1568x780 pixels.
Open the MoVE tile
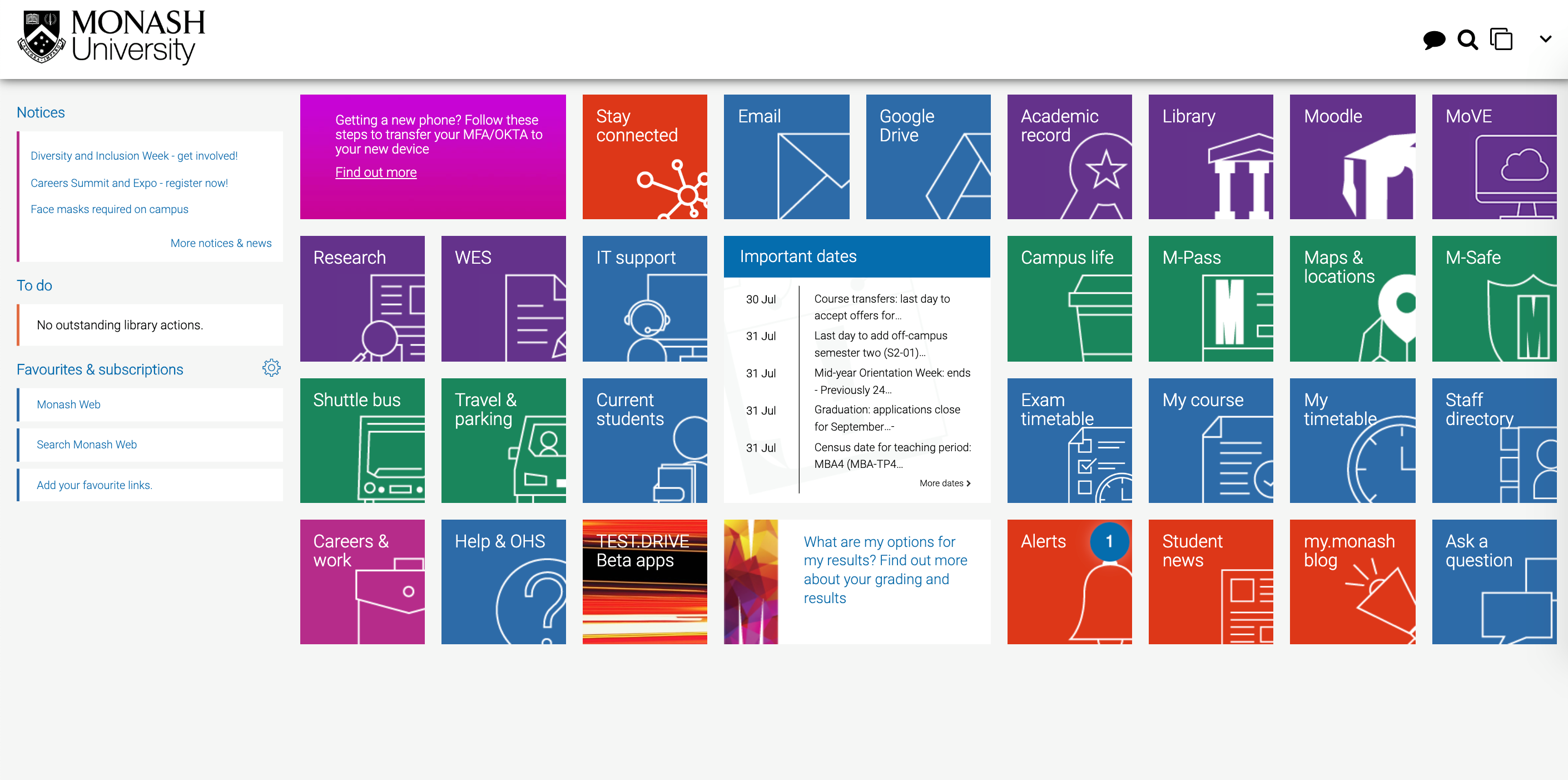click(x=1495, y=156)
